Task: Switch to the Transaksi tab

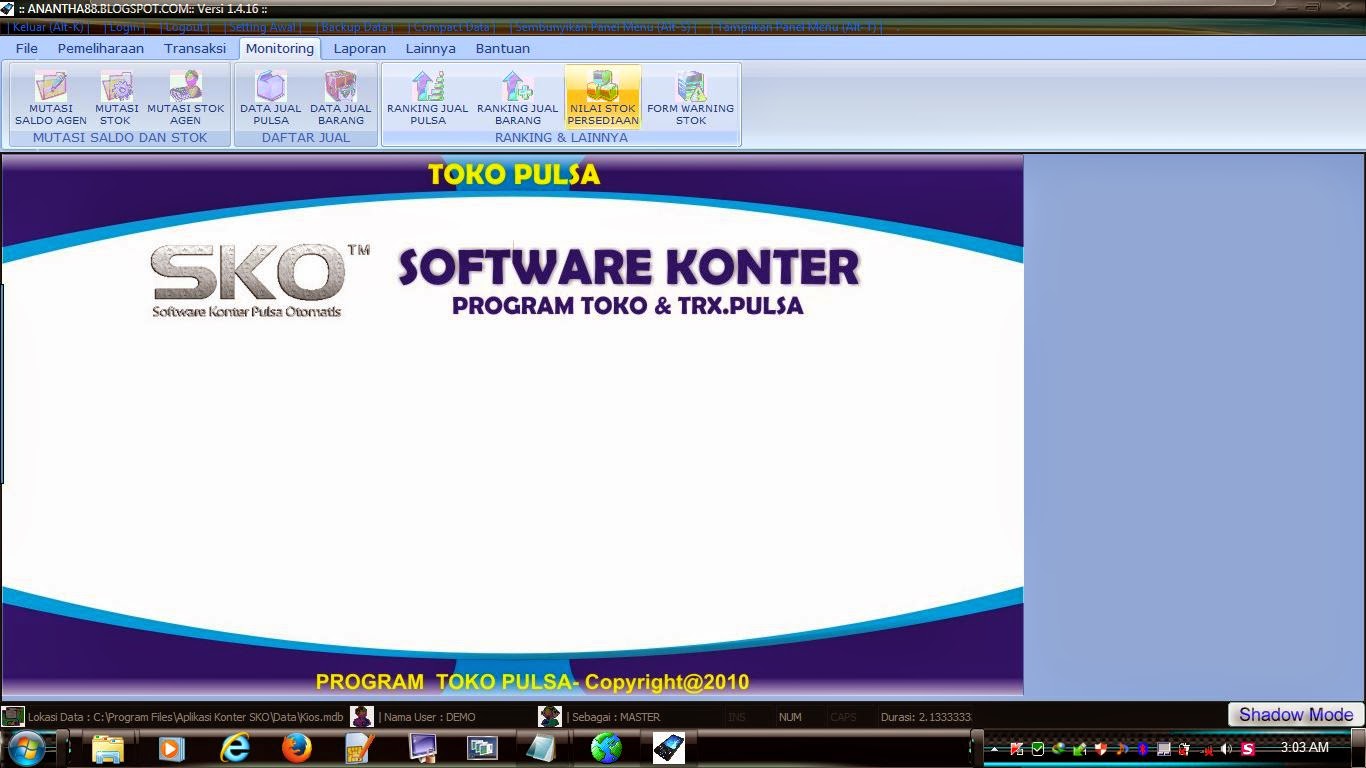Action: [x=196, y=48]
